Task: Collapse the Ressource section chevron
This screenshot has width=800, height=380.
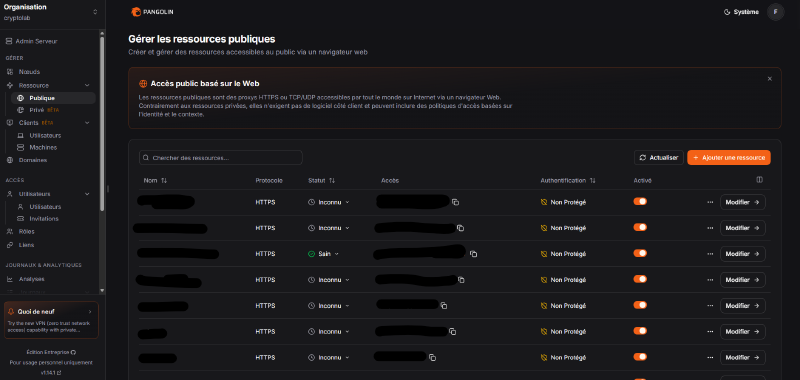Action: coord(87,85)
